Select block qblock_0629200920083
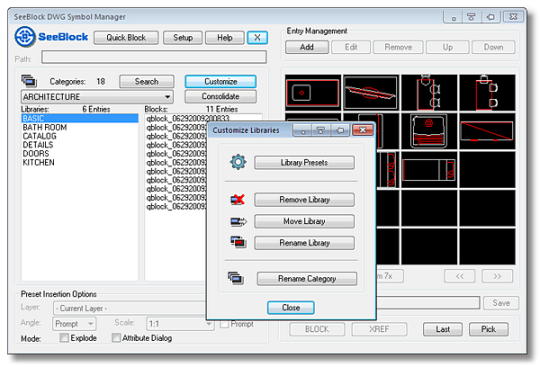540x367 pixels. [188, 118]
